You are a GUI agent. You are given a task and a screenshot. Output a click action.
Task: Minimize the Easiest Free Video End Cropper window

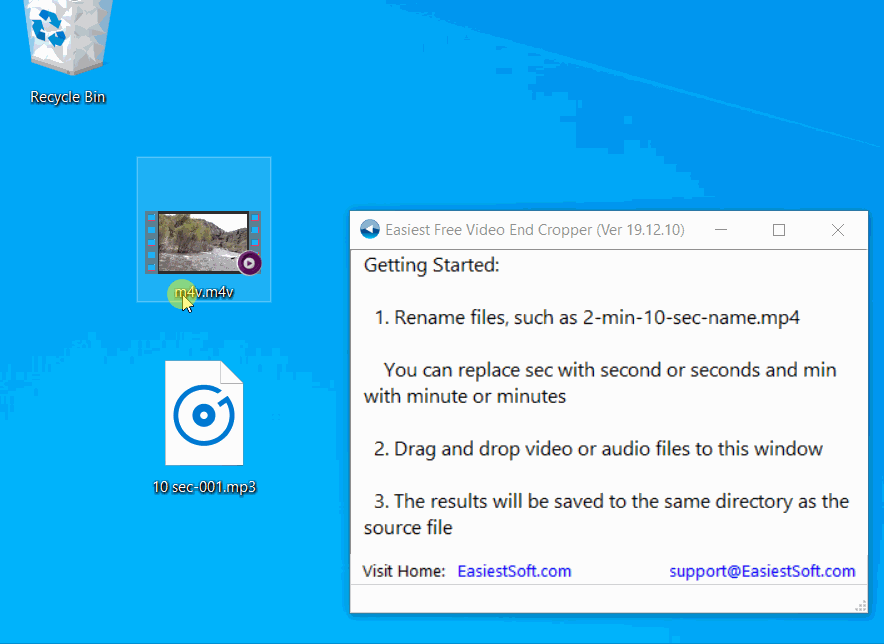[721, 230]
